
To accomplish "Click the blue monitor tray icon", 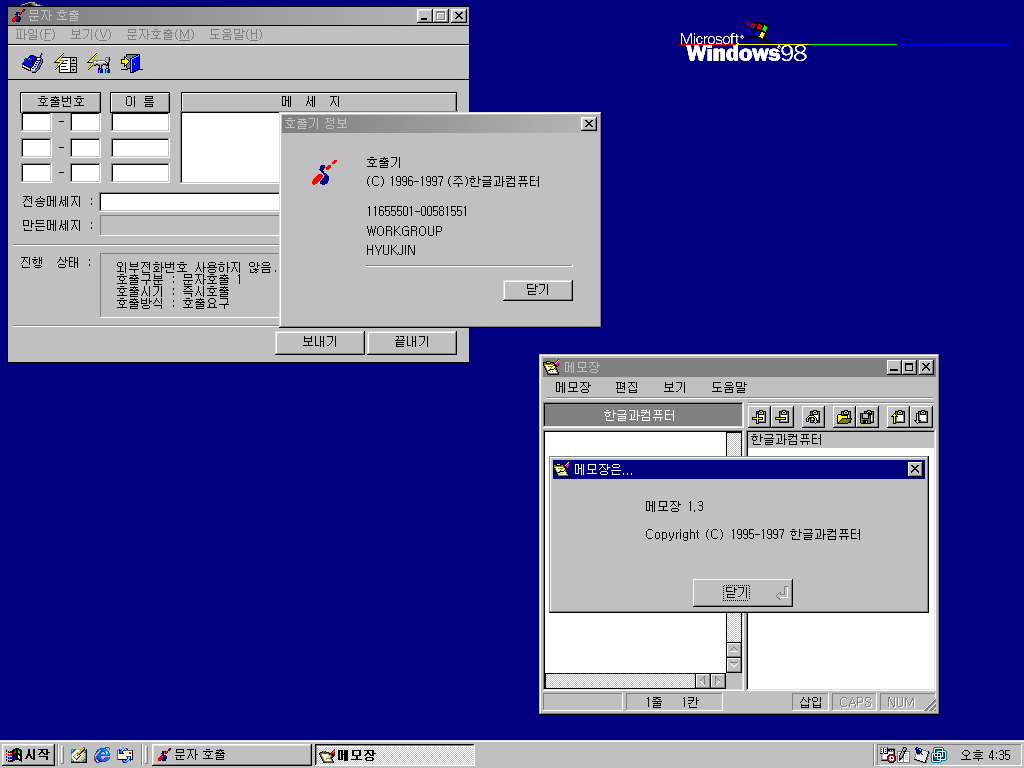I will click(939, 755).
